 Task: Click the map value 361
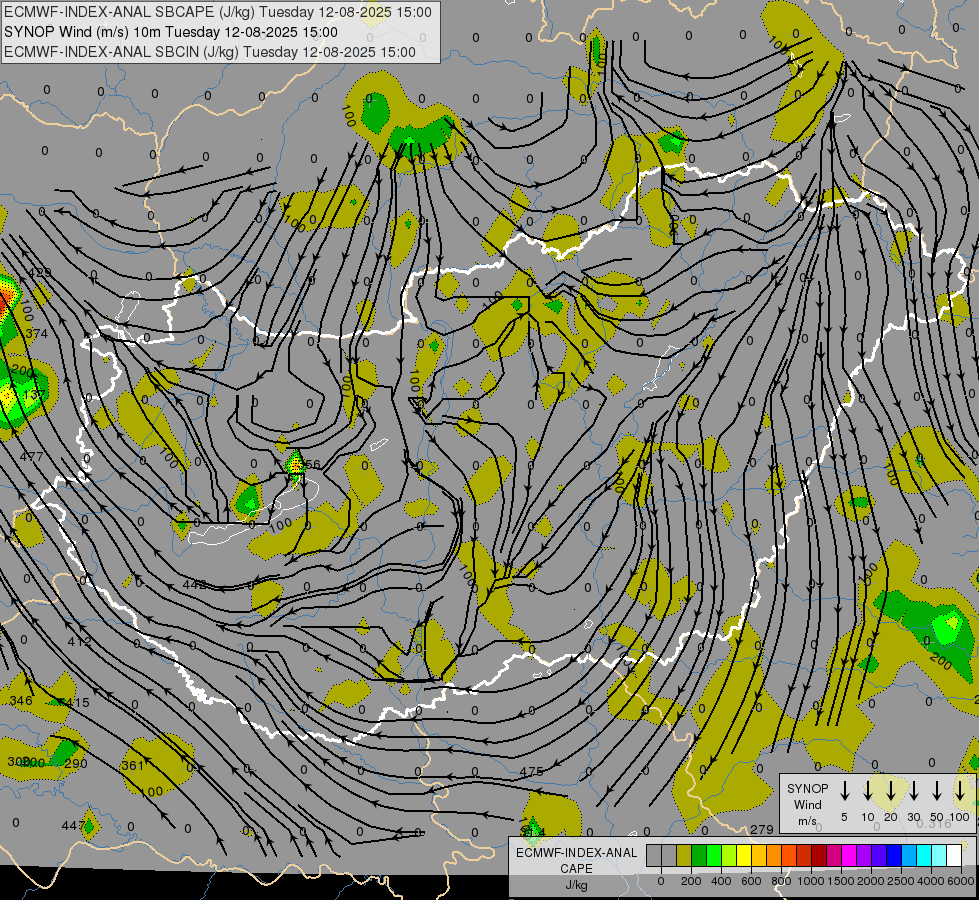click(x=132, y=766)
